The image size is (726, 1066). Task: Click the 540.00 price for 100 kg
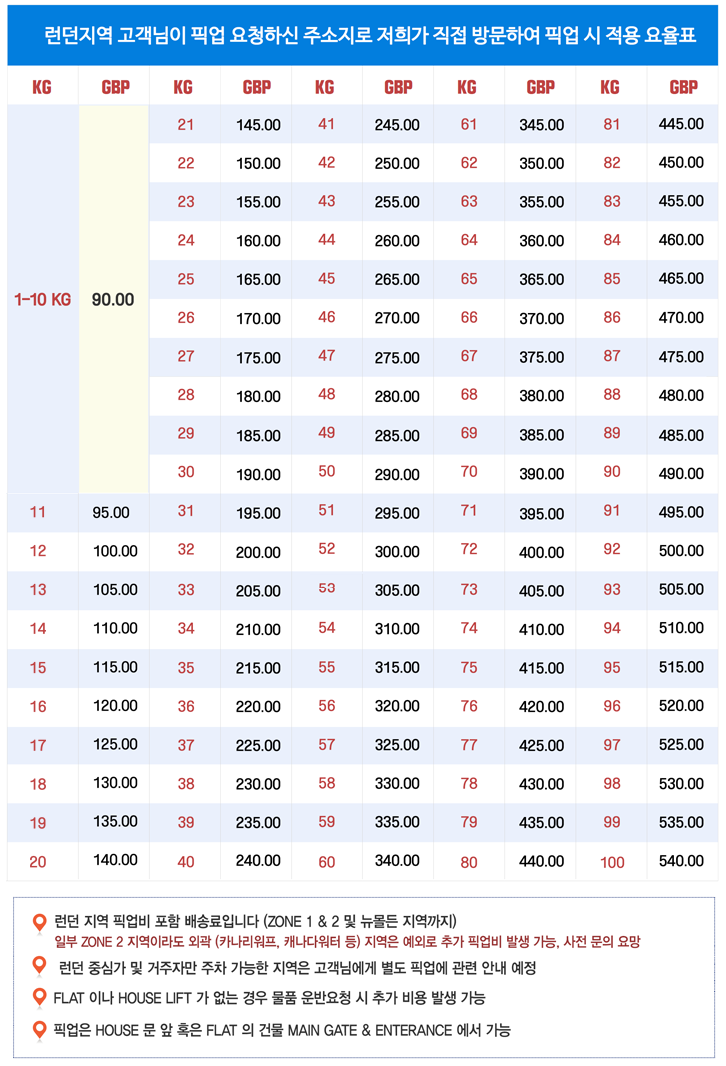point(681,861)
